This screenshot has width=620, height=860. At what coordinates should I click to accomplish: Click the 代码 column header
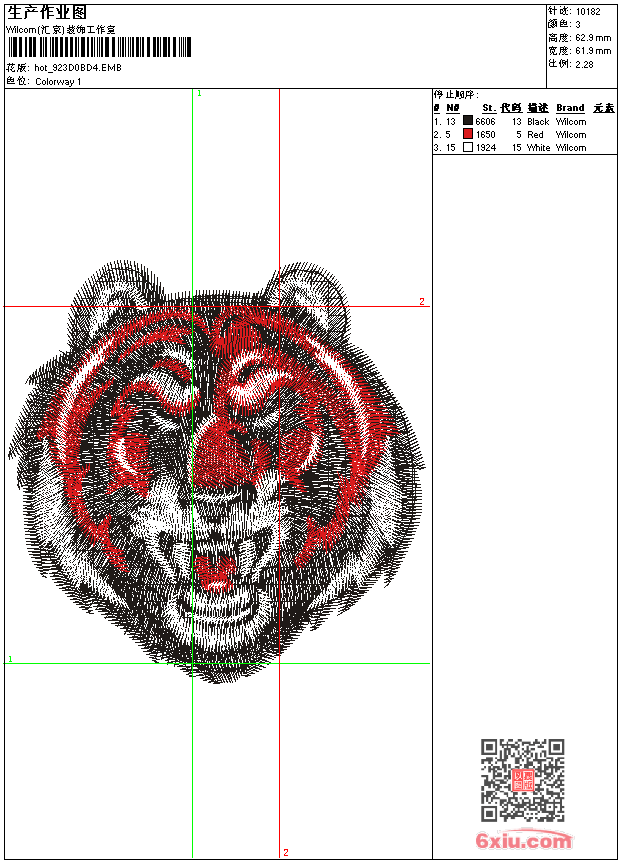511,108
